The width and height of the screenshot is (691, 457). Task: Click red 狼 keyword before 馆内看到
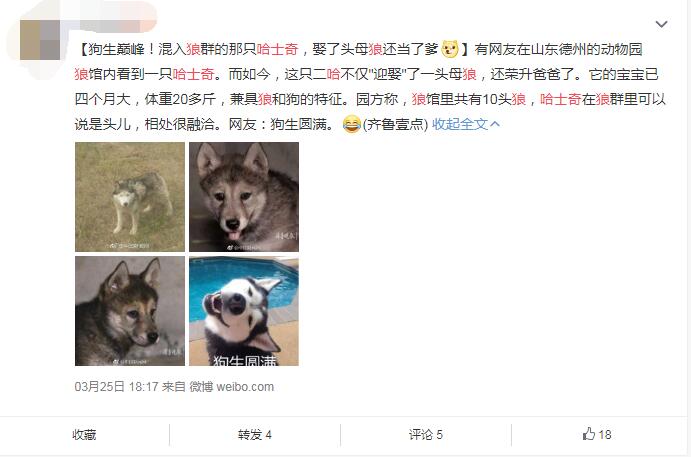coord(82,74)
